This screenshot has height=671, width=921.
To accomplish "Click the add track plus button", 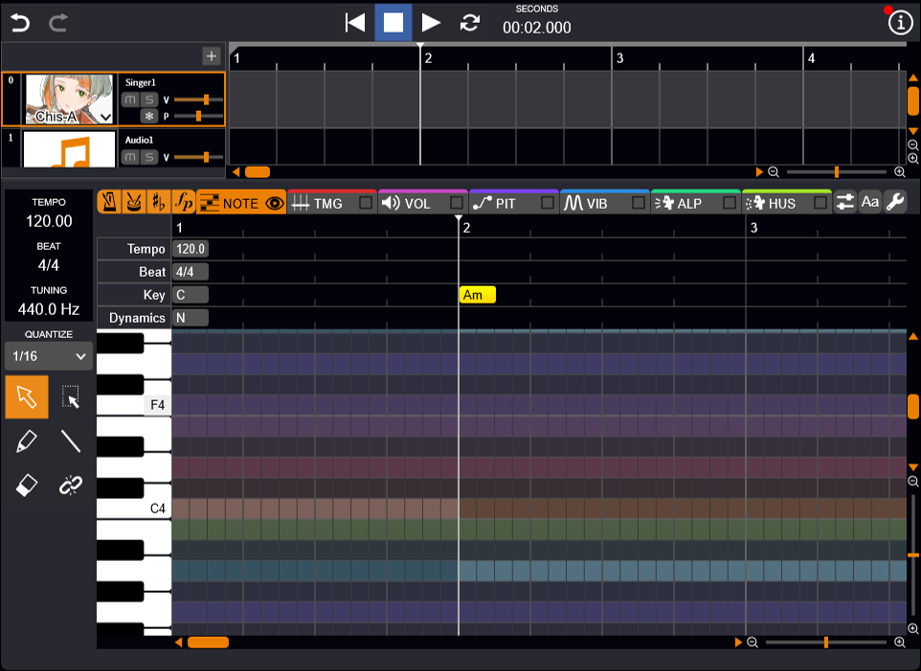I will pos(211,56).
